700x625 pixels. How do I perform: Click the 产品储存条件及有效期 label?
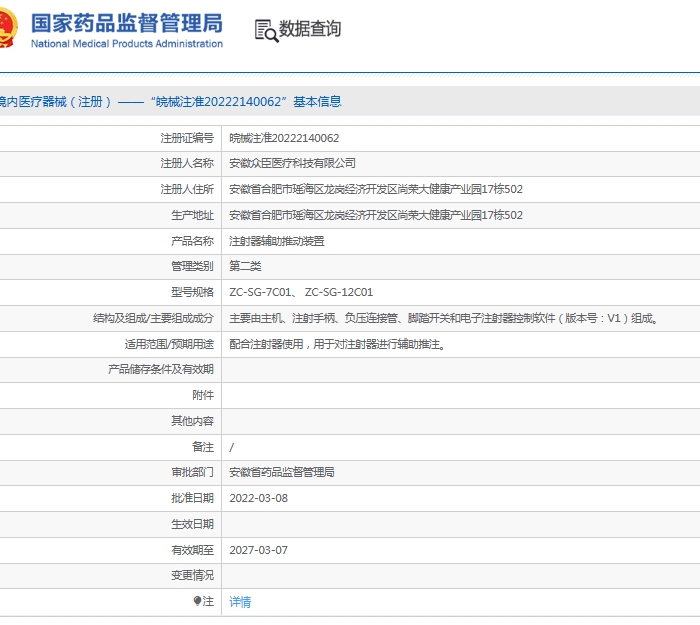[161, 370]
